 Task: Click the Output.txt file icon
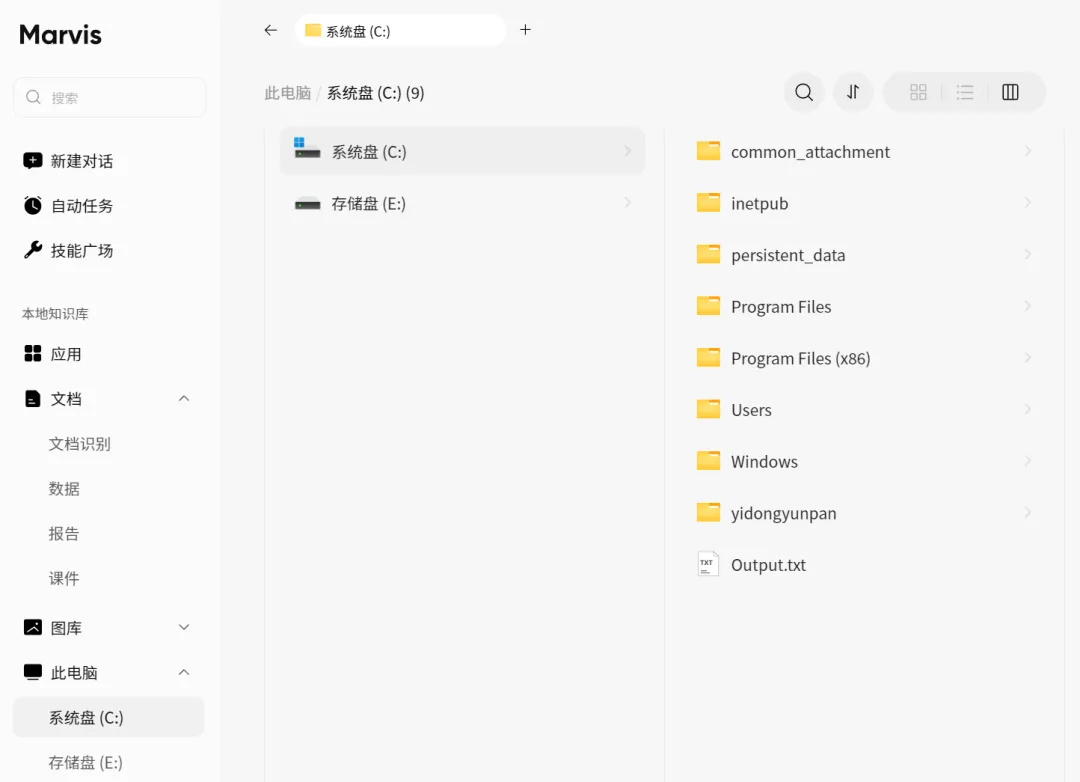(708, 564)
